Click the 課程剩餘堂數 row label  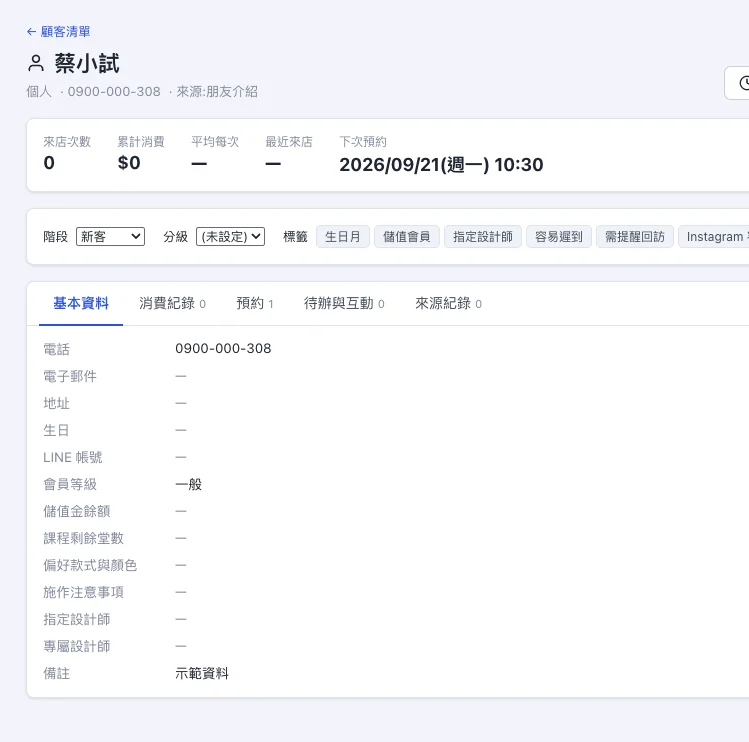83,538
